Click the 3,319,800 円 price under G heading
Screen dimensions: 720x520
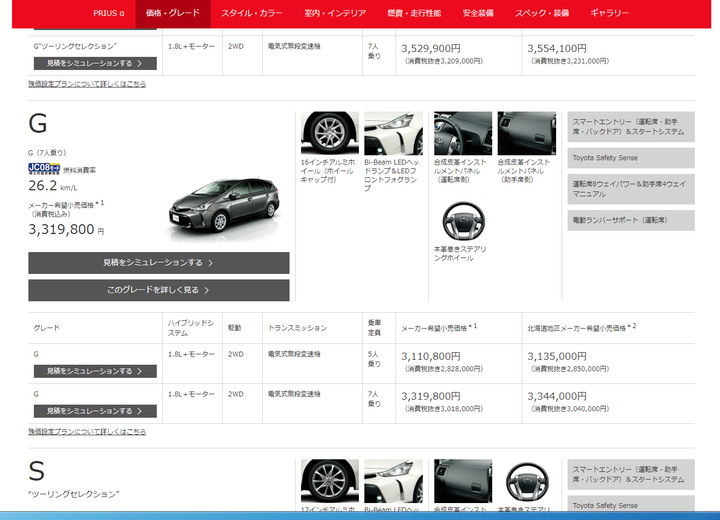click(66, 229)
